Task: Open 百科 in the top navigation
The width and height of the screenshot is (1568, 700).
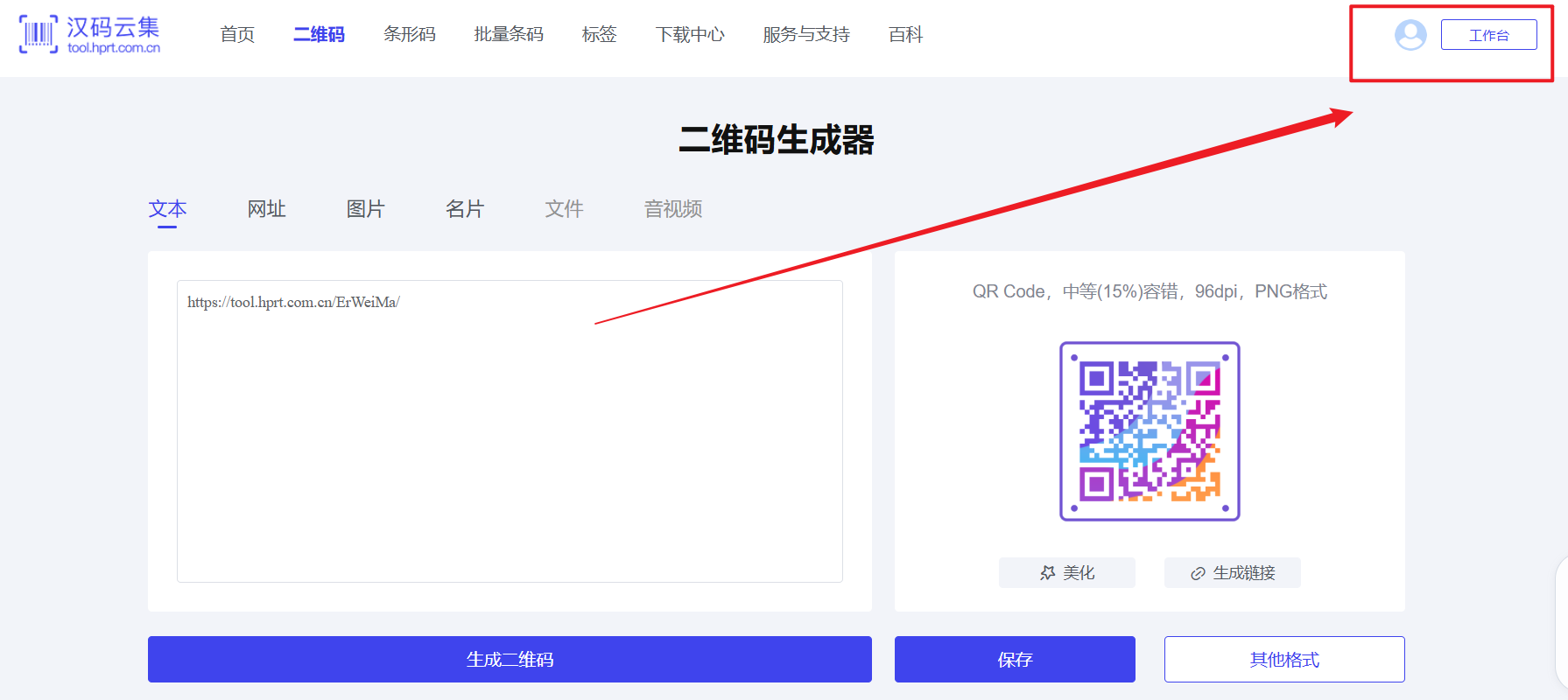Action: tap(906, 34)
